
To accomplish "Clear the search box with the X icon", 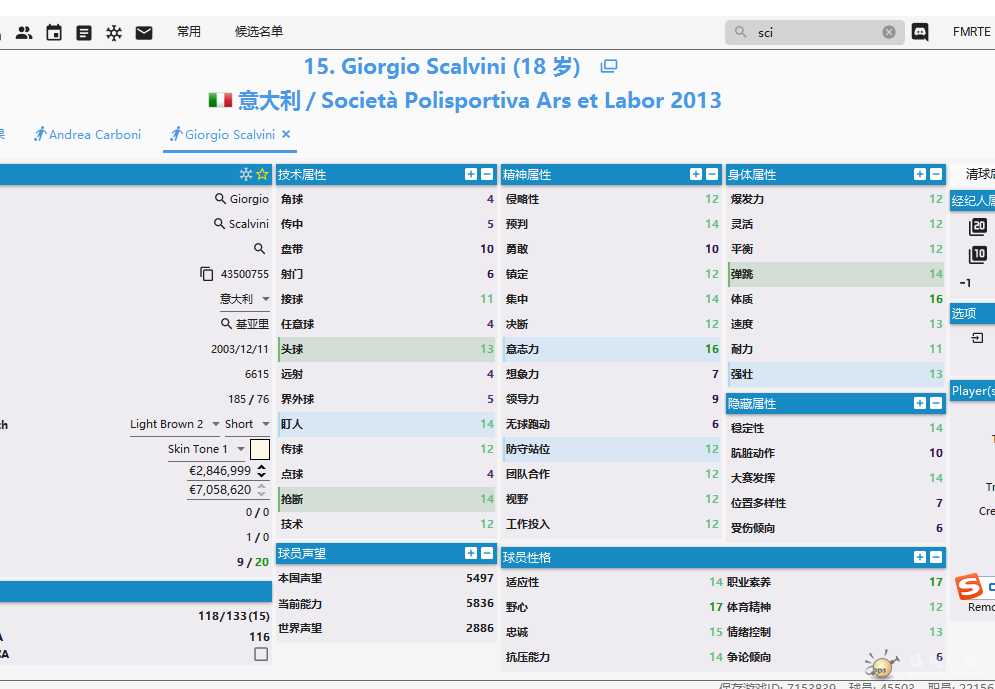I will click(889, 32).
